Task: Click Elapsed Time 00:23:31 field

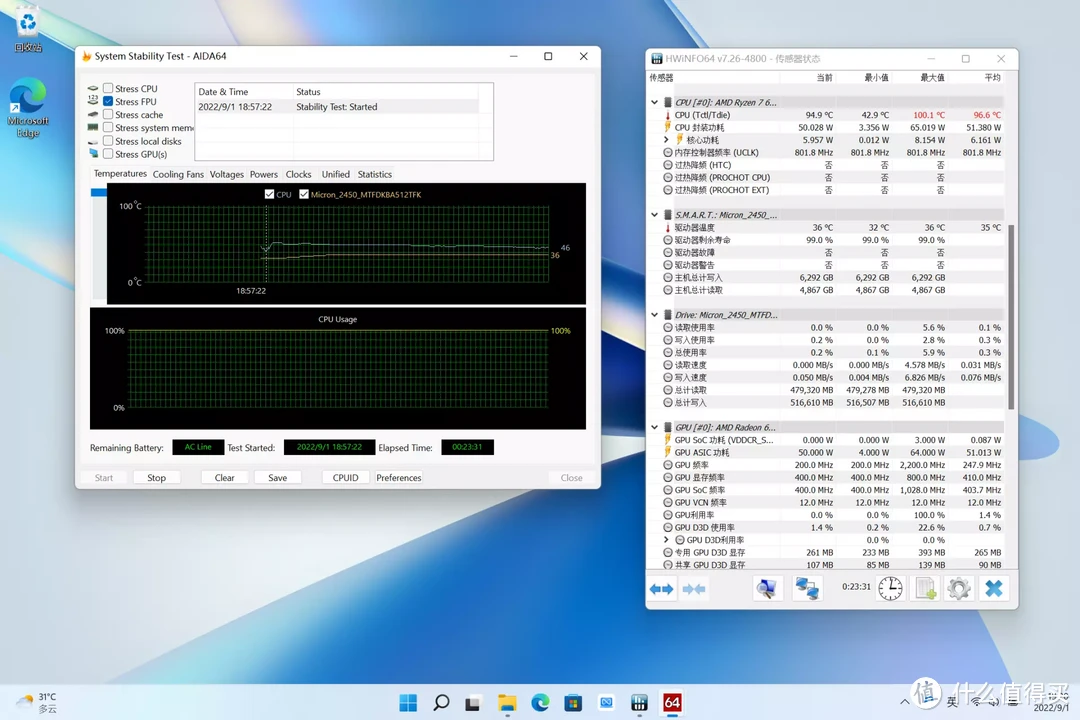Action: pos(467,447)
